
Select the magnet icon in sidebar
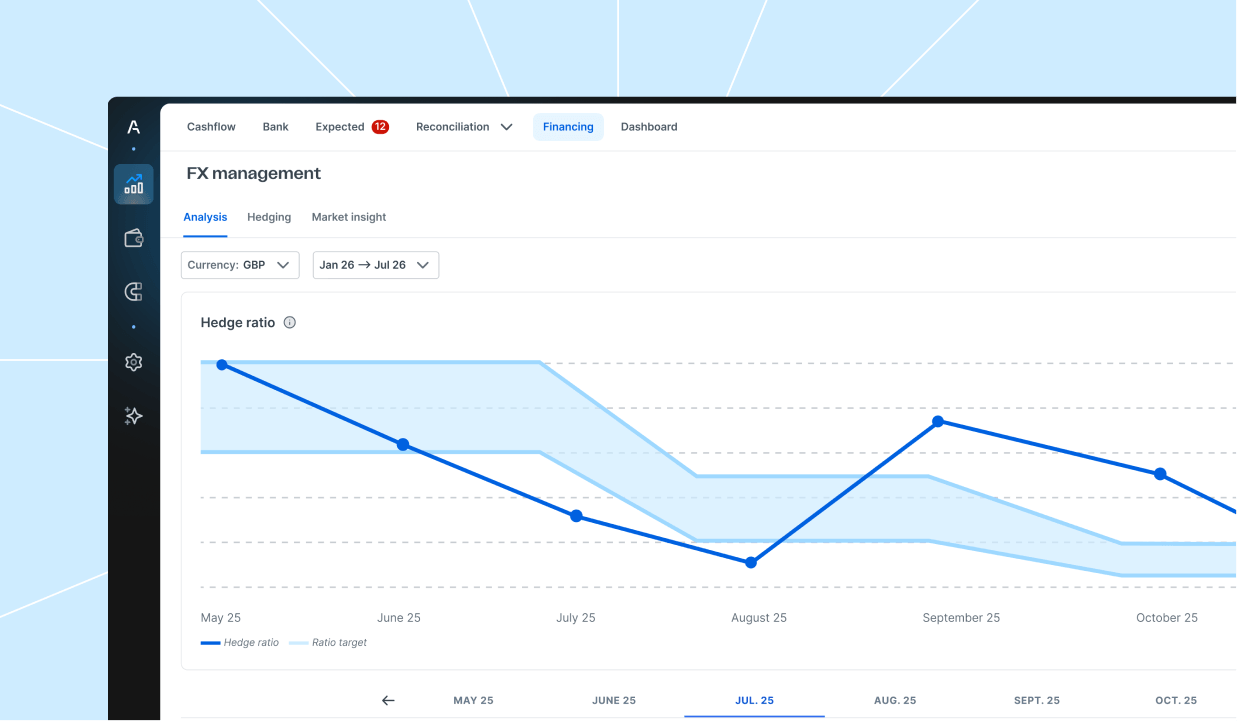click(x=134, y=292)
